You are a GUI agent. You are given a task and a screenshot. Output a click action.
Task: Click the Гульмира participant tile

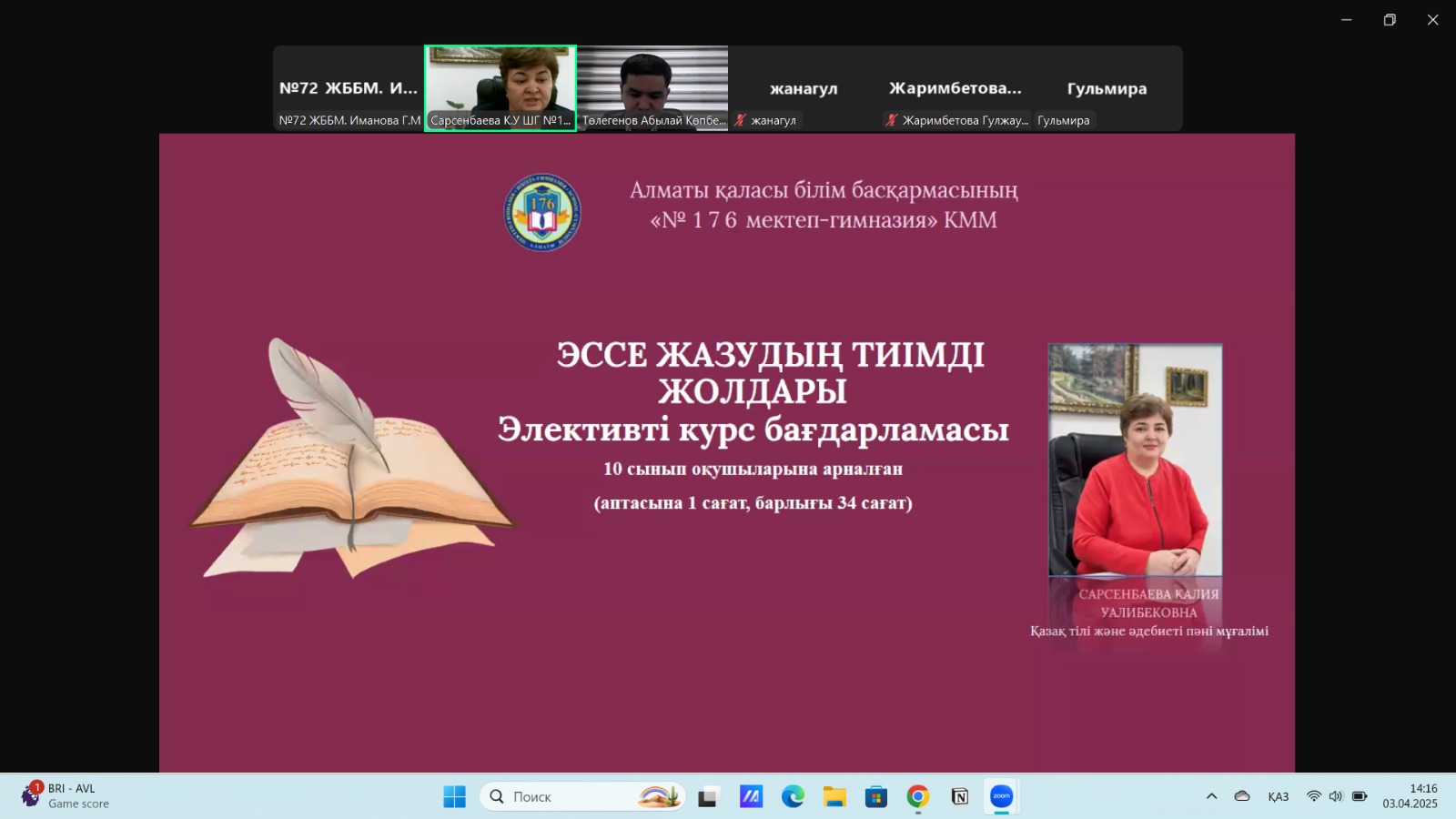1107,88
